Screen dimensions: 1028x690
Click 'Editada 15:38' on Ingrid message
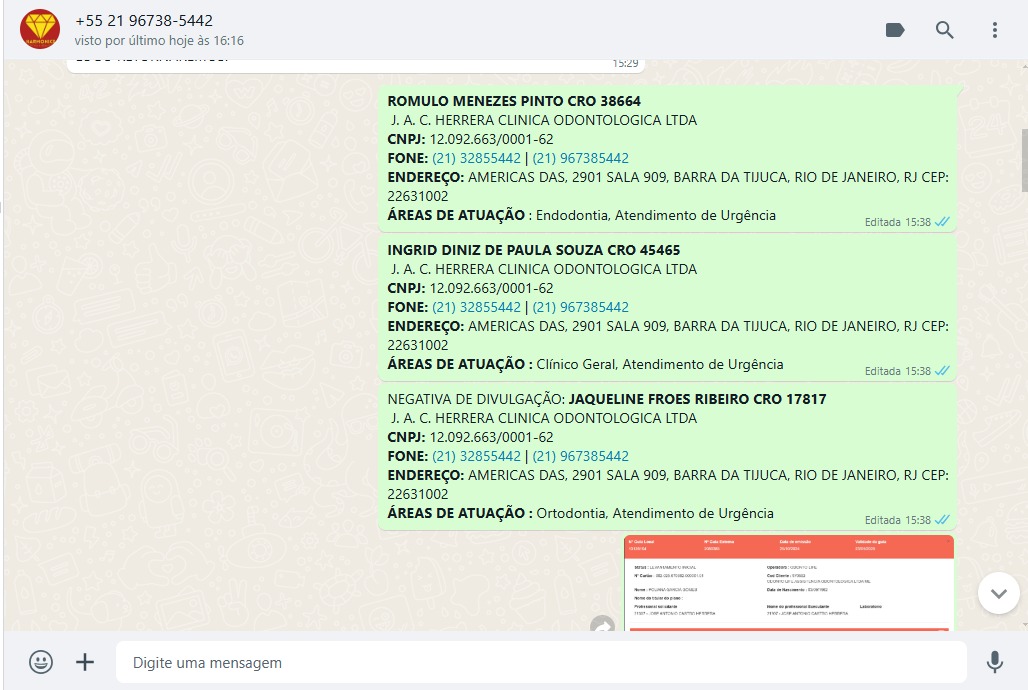tap(898, 371)
